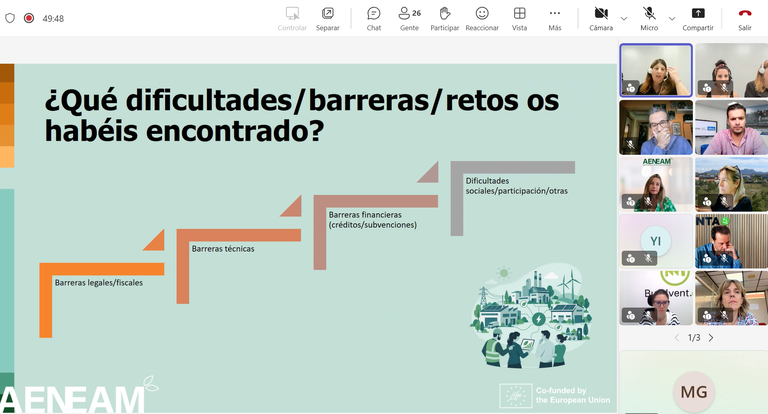Click the 'Barreras técnicas' label
Screen dimensions: 768x414
(223, 249)
